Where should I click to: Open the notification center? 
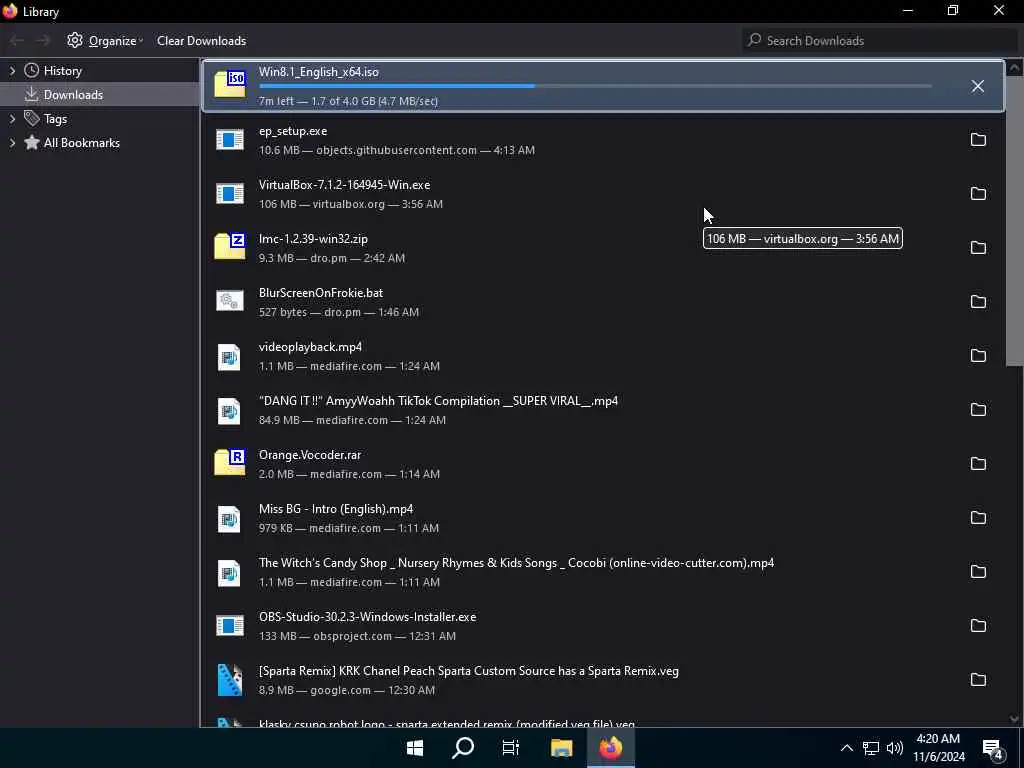pyautogui.click(x=993, y=749)
